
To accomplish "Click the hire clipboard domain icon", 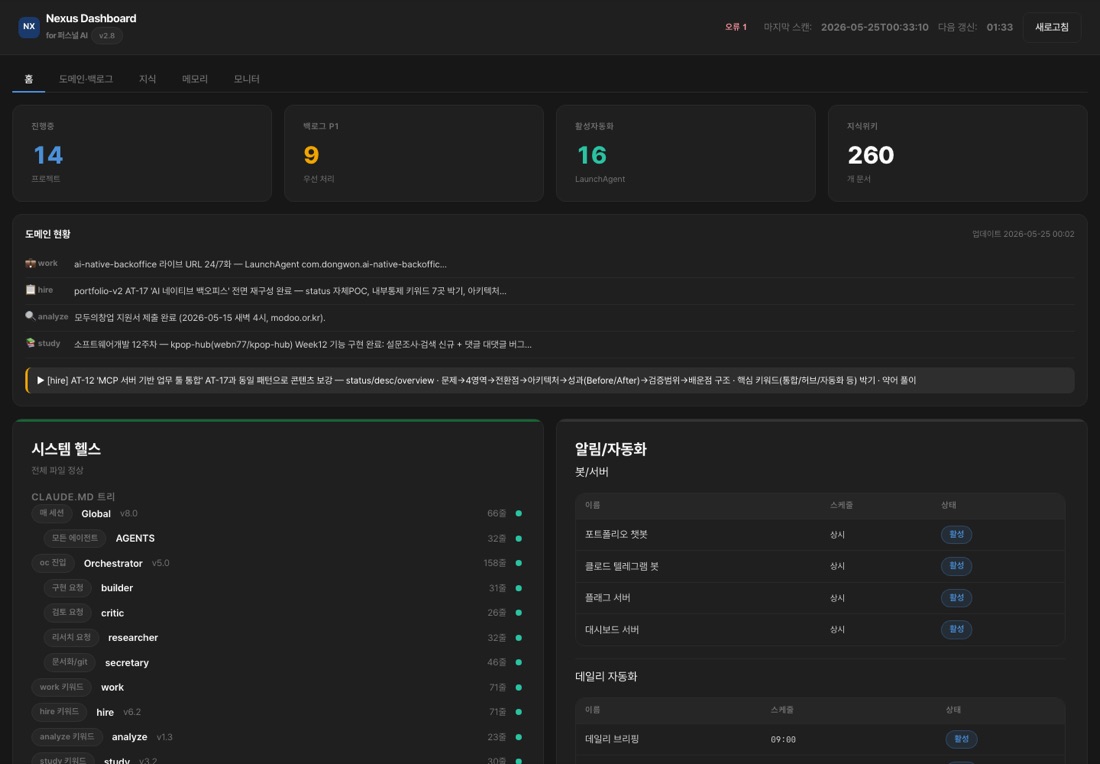I will tap(30, 290).
